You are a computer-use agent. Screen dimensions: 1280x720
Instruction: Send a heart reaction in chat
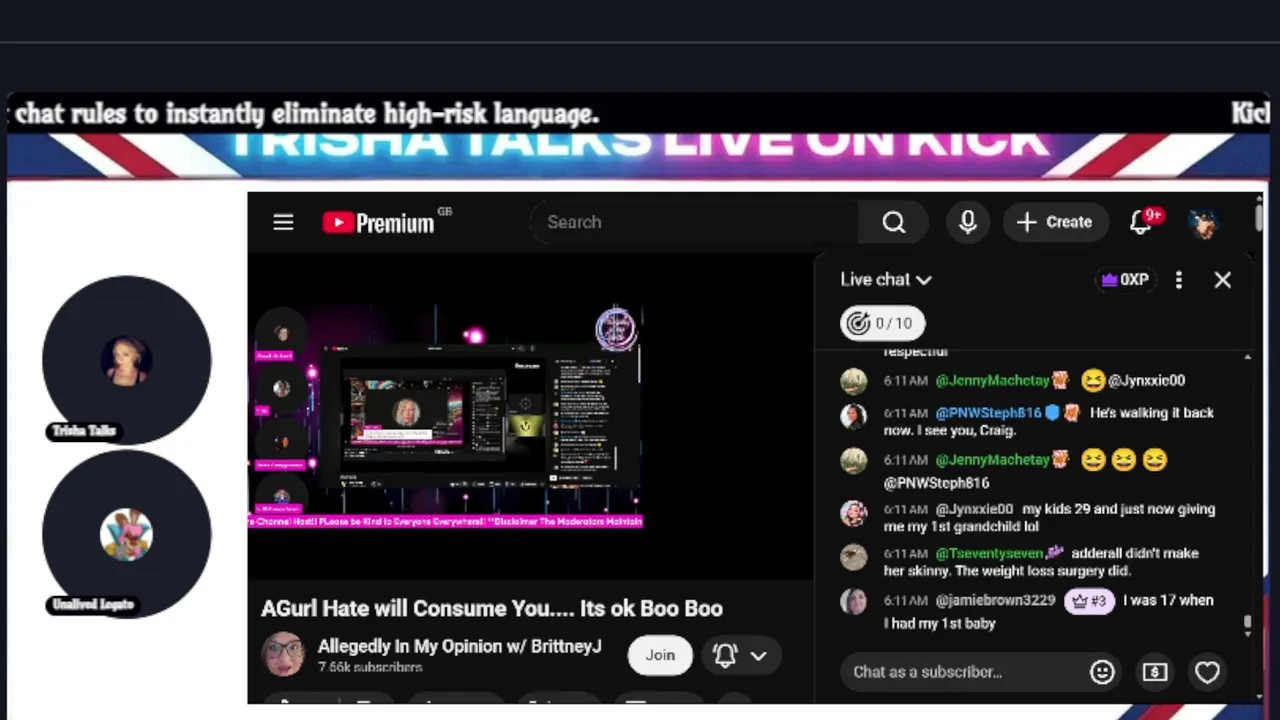pos(1207,672)
